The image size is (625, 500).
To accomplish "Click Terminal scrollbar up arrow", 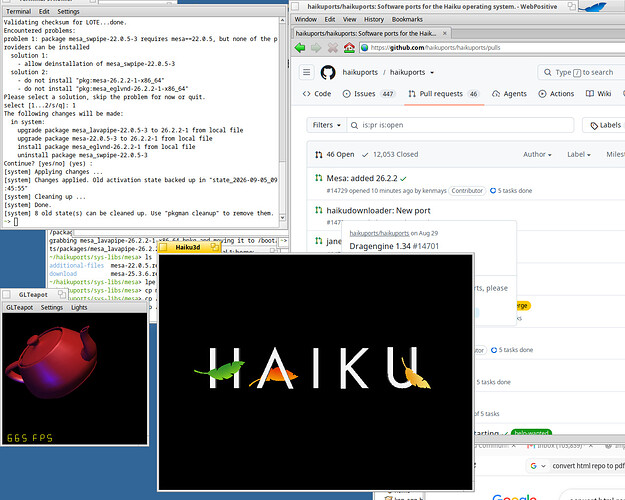I will click(x=282, y=20).
